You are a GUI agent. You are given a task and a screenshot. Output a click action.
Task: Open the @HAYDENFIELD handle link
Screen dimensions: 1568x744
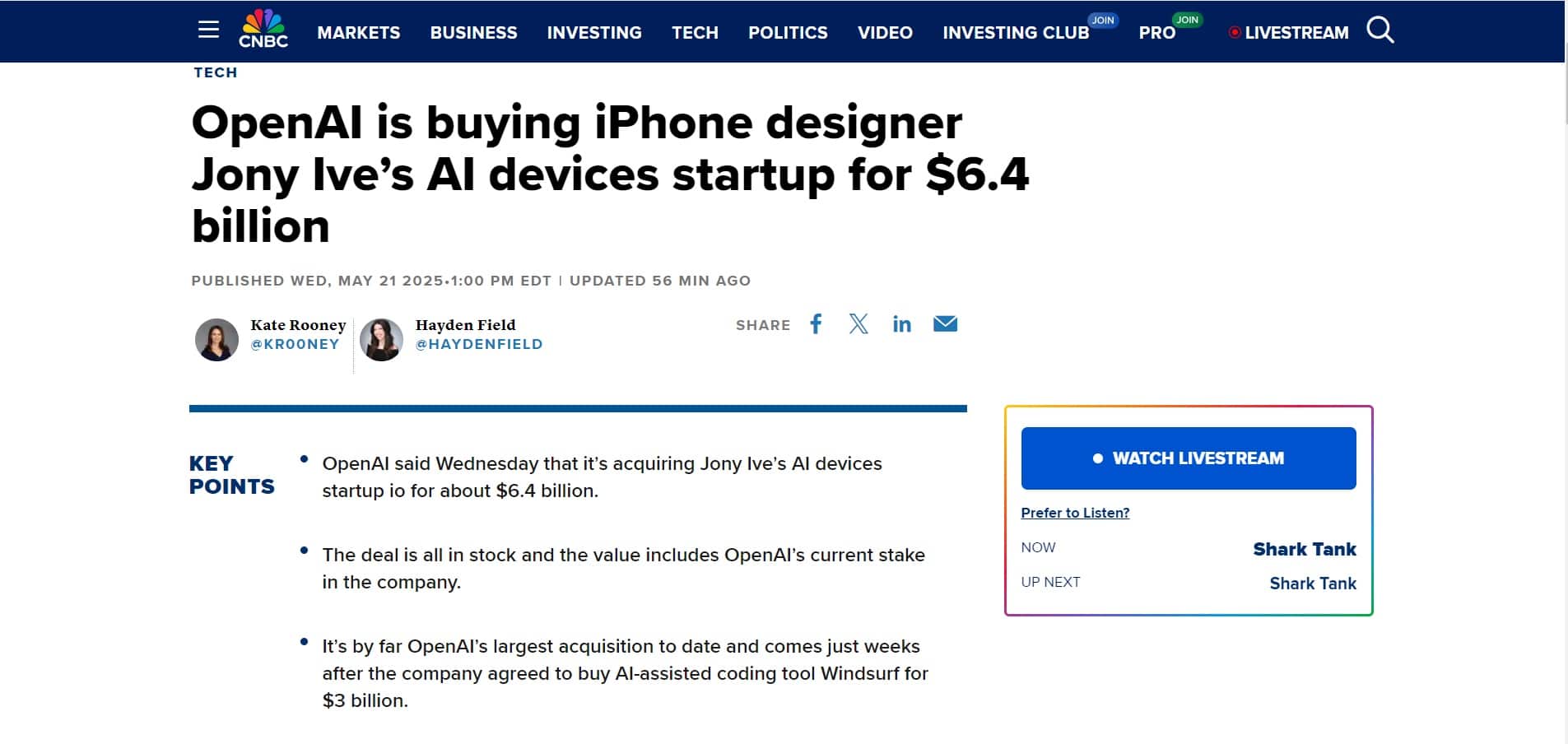[479, 344]
